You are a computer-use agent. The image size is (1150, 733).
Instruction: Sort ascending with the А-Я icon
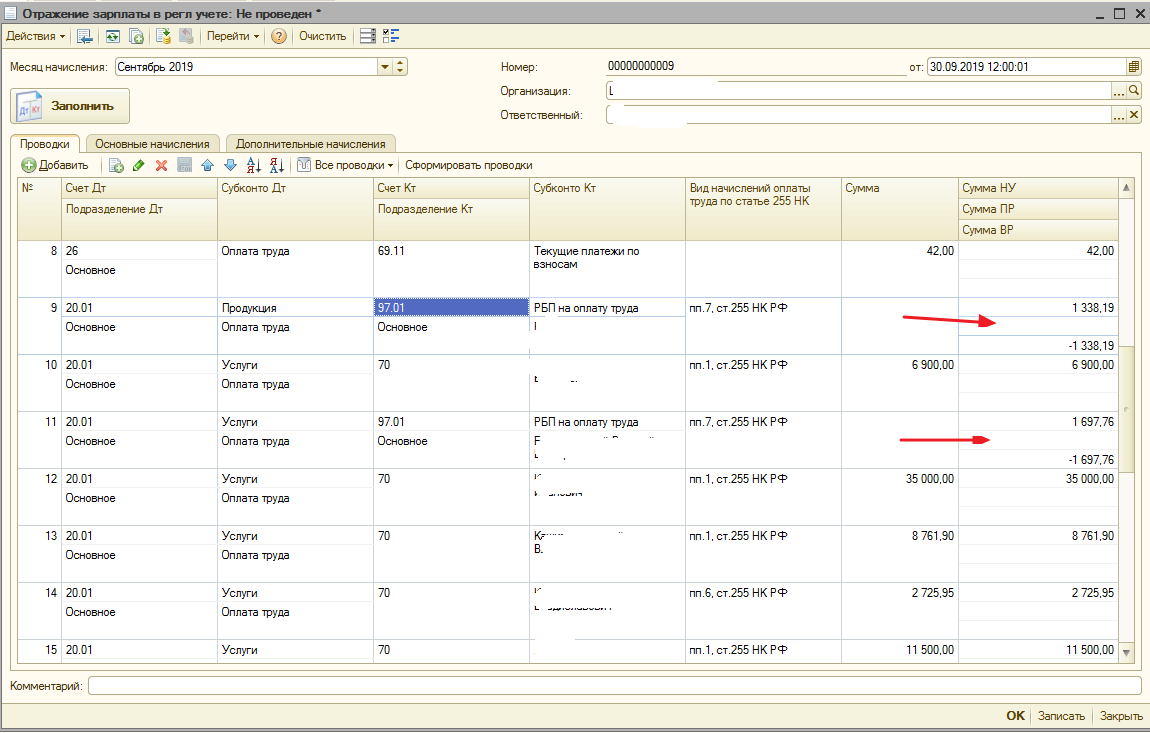tap(253, 165)
